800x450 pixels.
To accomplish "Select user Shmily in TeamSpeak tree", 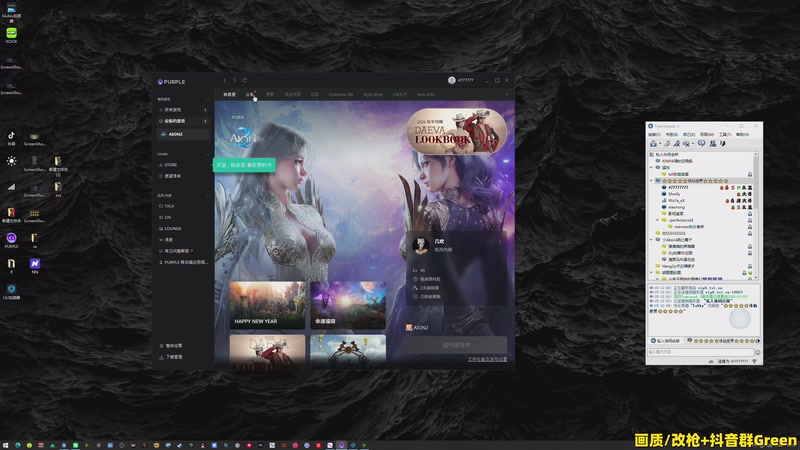I will tap(674, 194).
